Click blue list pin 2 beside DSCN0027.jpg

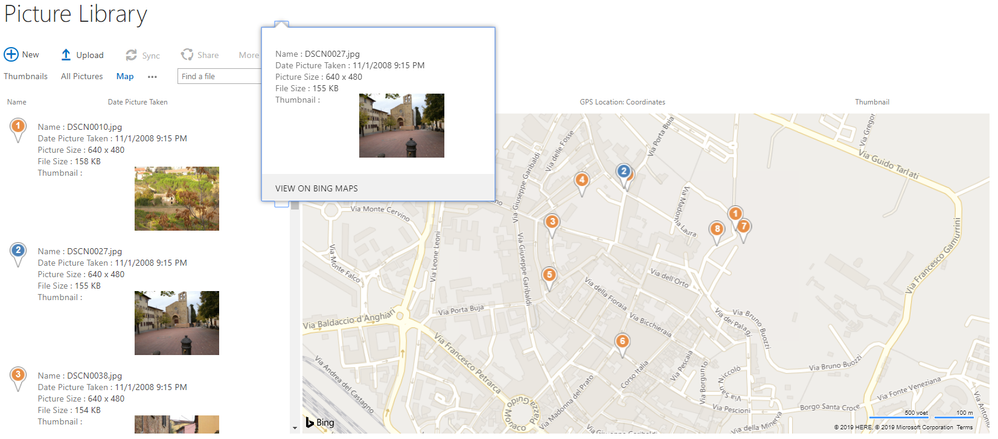pos(18,254)
